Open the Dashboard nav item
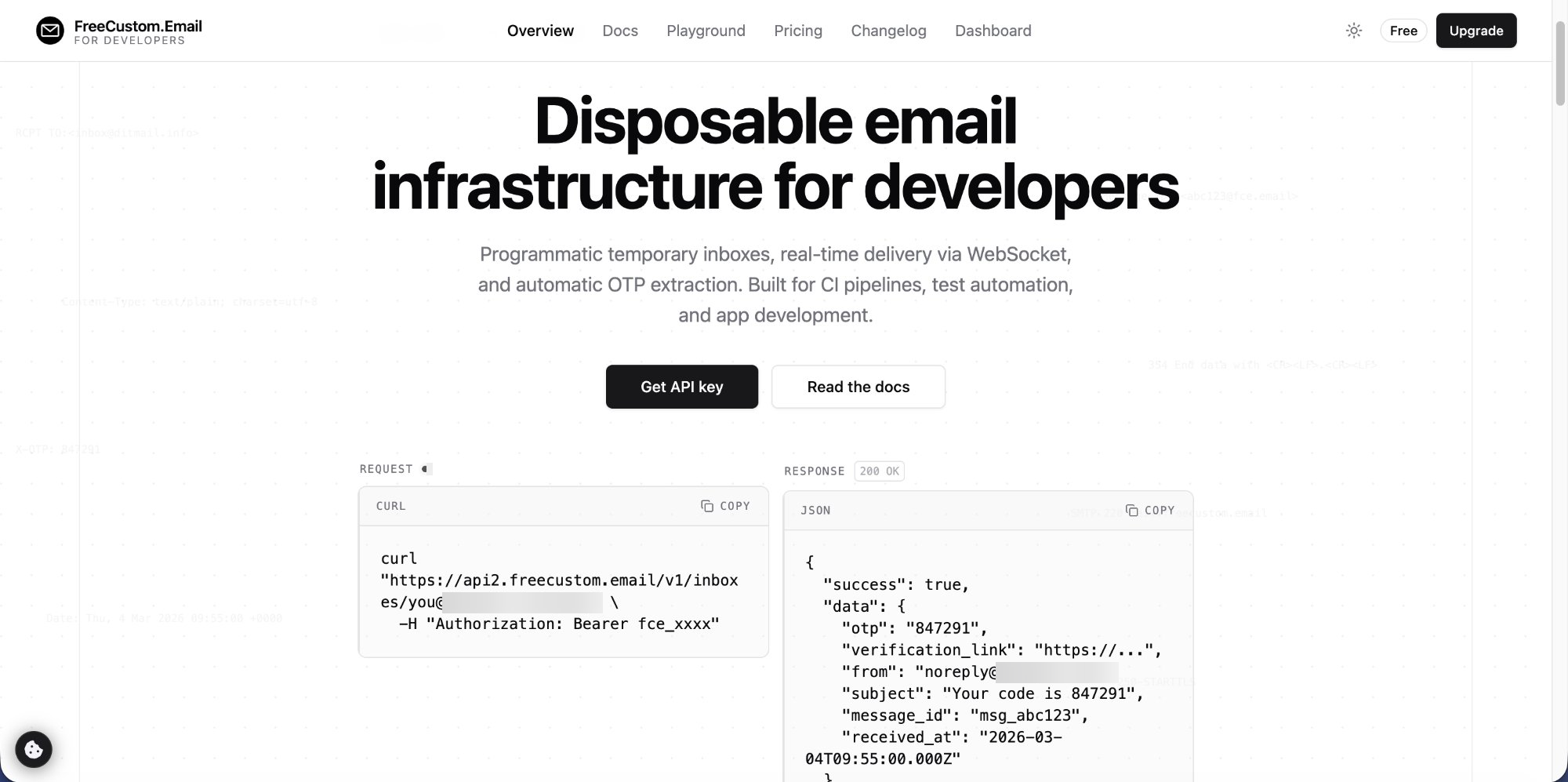The width and height of the screenshot is (1568, 782). pyautogui.click(x=993, y=31)
